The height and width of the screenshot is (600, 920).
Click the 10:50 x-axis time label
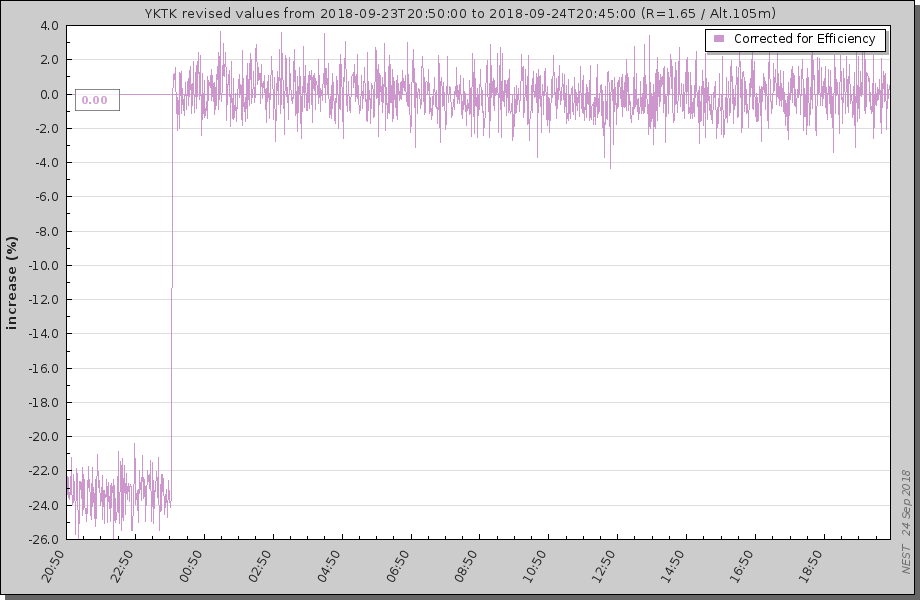click(535, 566)
